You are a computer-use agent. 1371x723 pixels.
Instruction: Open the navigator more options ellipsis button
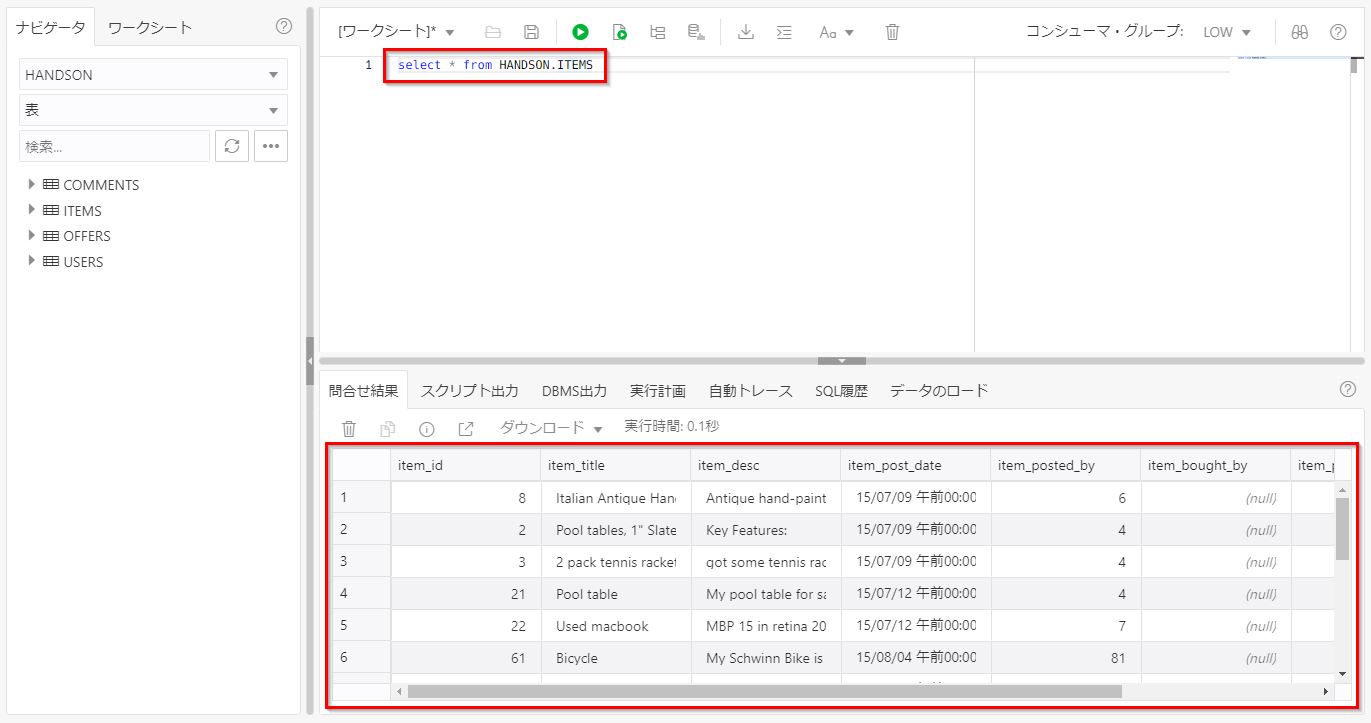(x=271, y=146)
